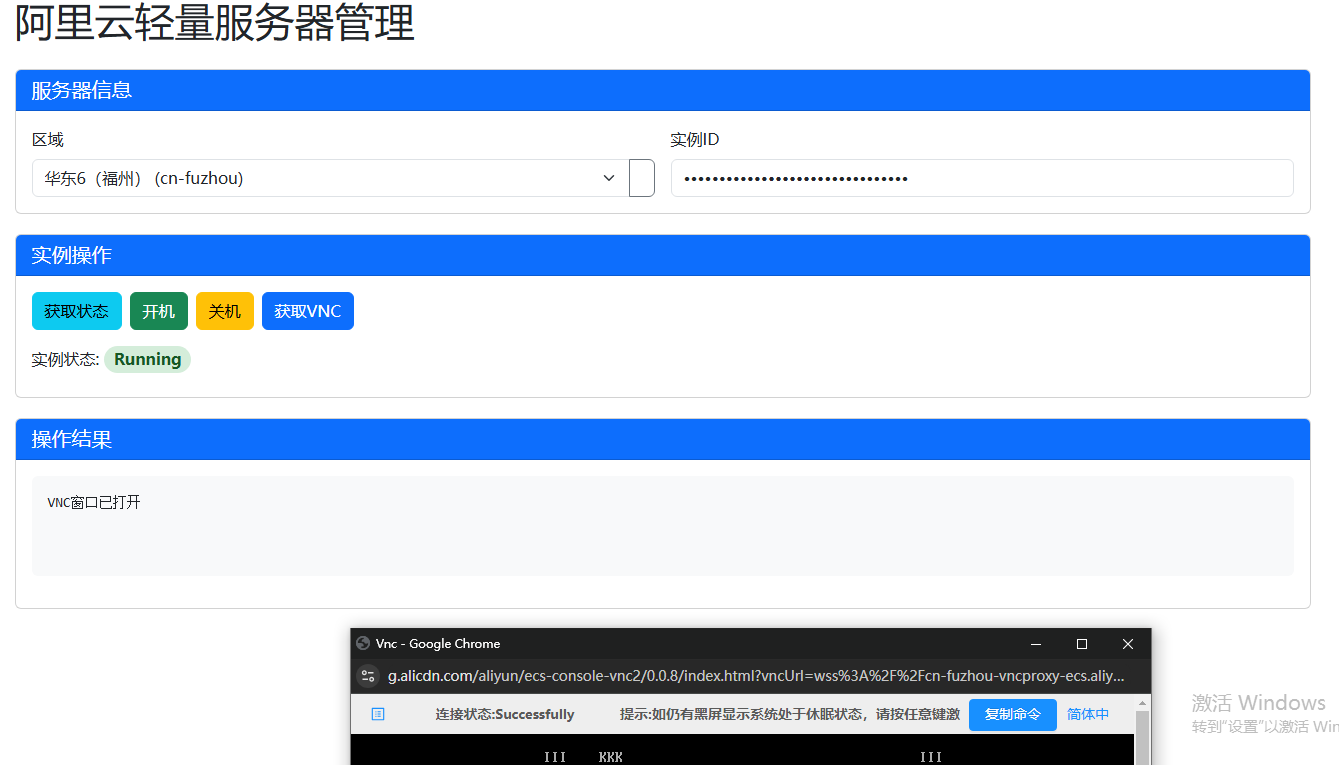Click 复制命令 button in VNC window

click(x=1013, y=714)
